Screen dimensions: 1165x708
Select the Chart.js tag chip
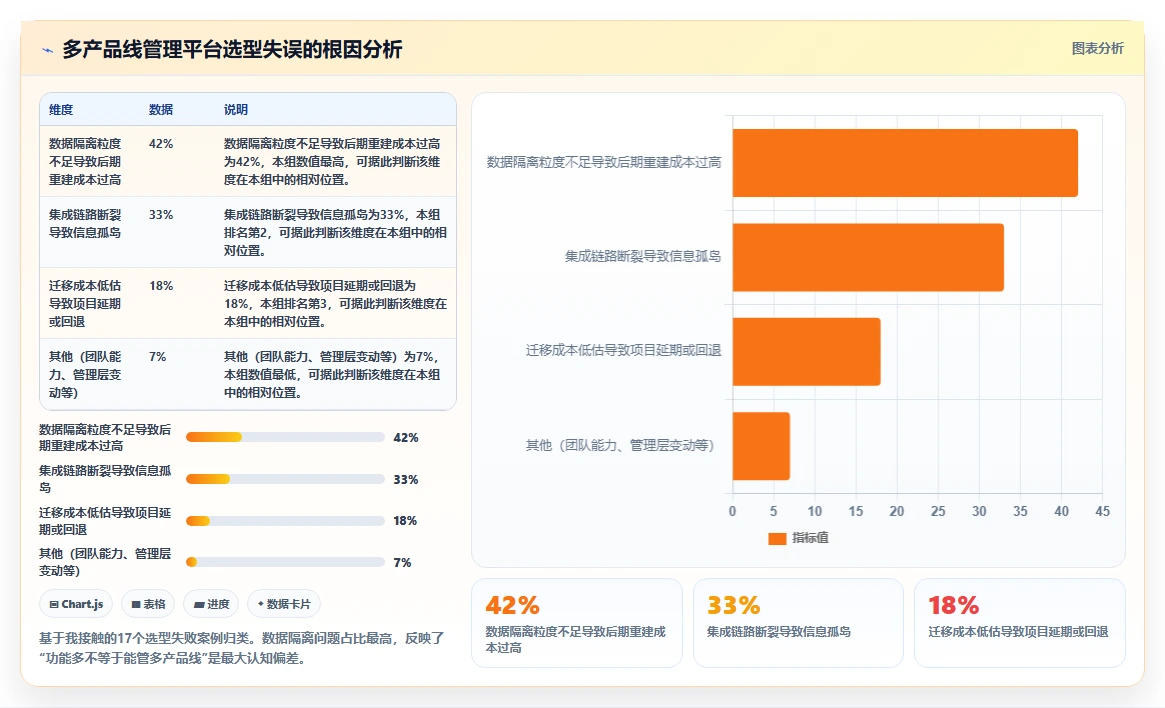[76, 604]
